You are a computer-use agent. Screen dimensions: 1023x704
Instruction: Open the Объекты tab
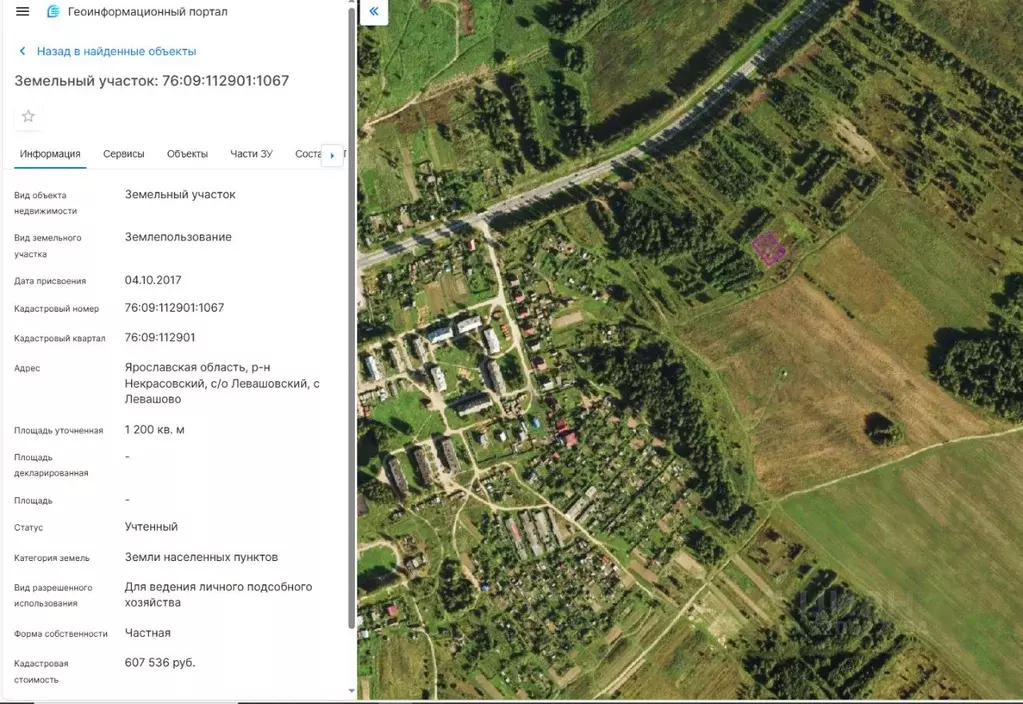click(x=187, y=154)
